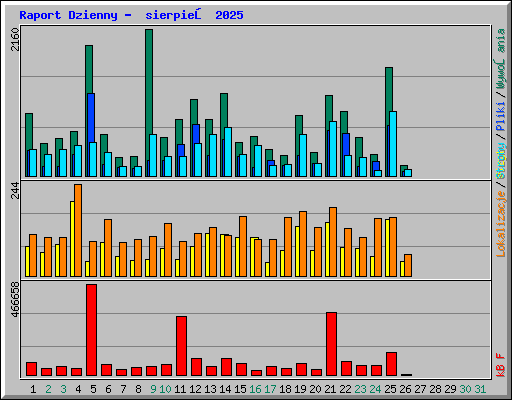Screen dimensions: 512x400
Task: Click green day label "30"
Action: point(465,389)
